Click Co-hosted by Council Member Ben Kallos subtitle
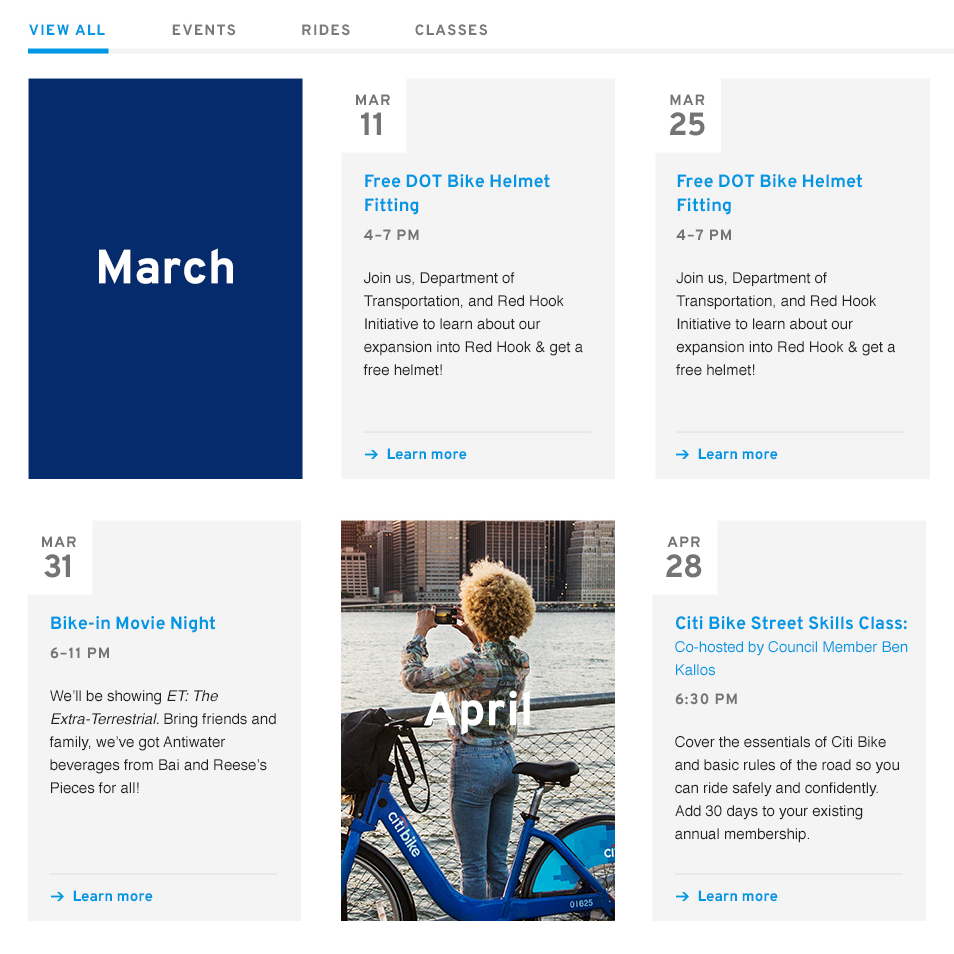Screen dimensions: 954x954 tap(791, 658)
